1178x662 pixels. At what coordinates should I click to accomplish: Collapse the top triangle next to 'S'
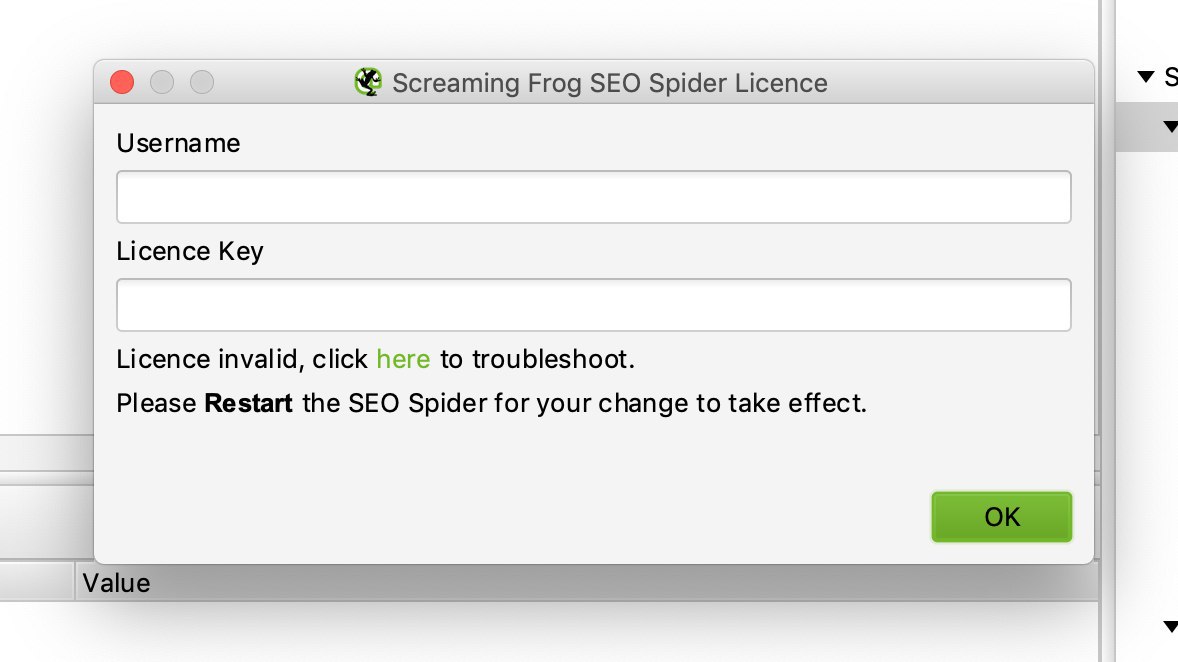[x=1146, y=76]
